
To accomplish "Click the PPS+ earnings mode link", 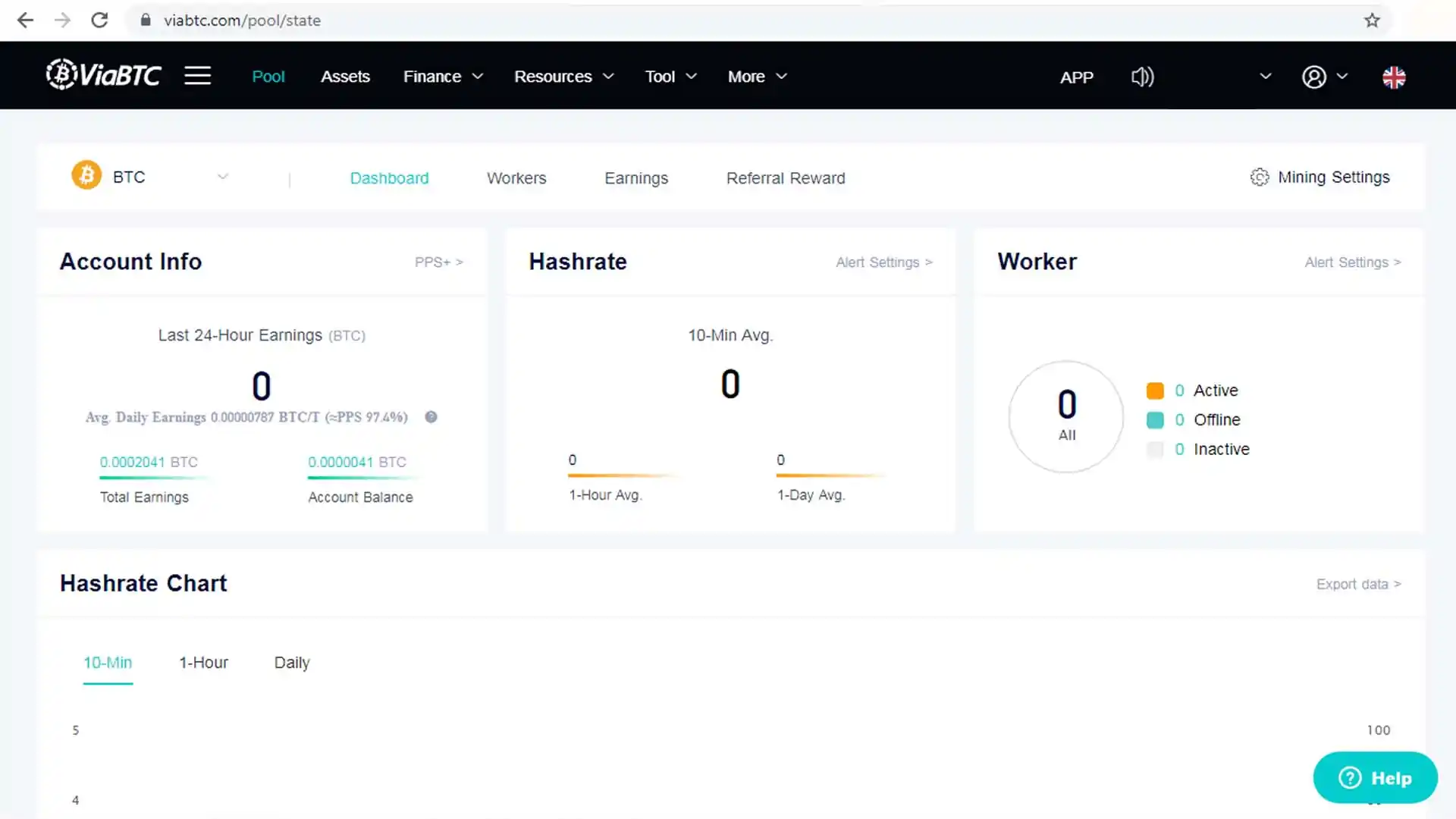I will [x=438, y=261].
